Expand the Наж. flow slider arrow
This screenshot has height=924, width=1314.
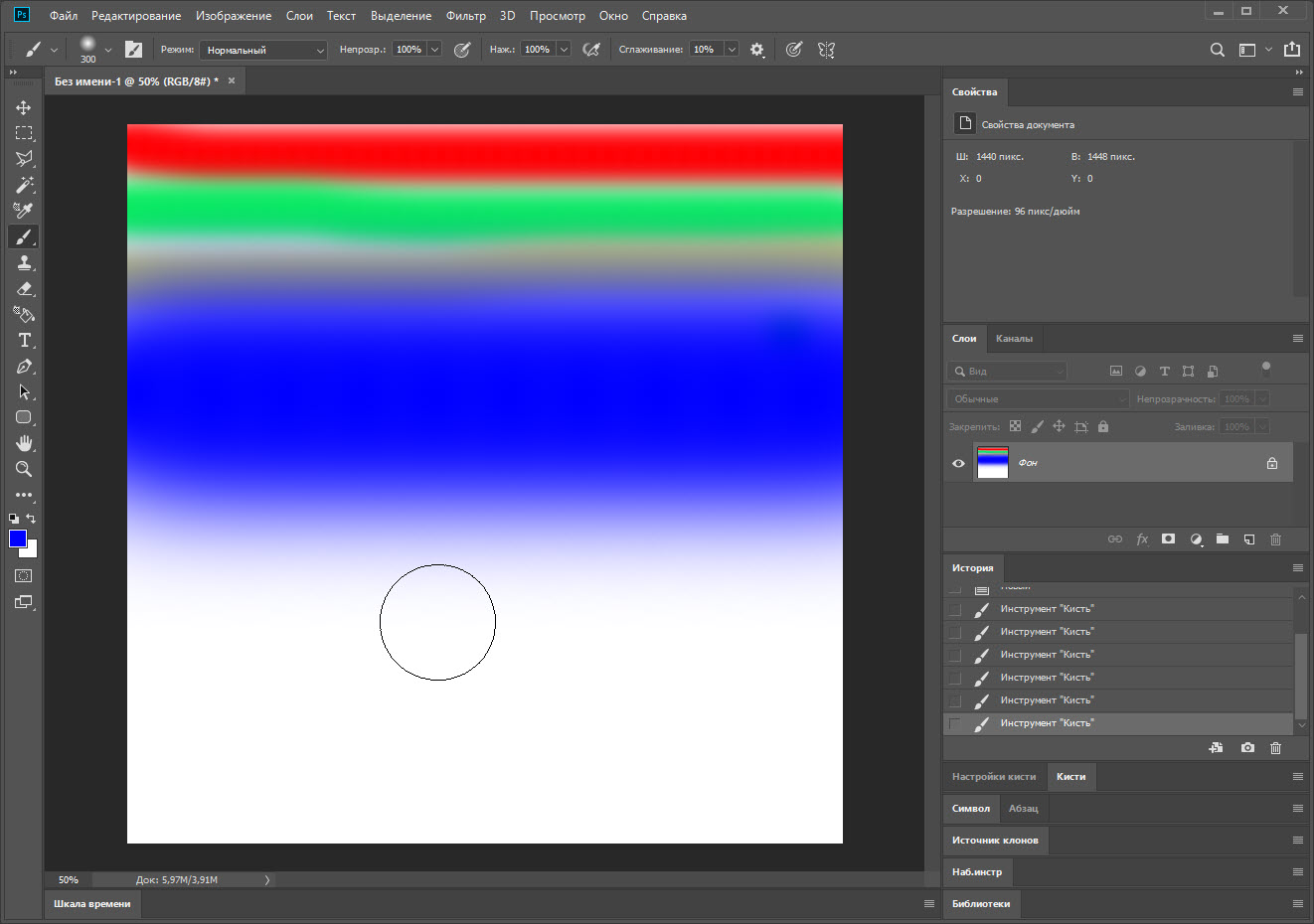coord(564,50)
